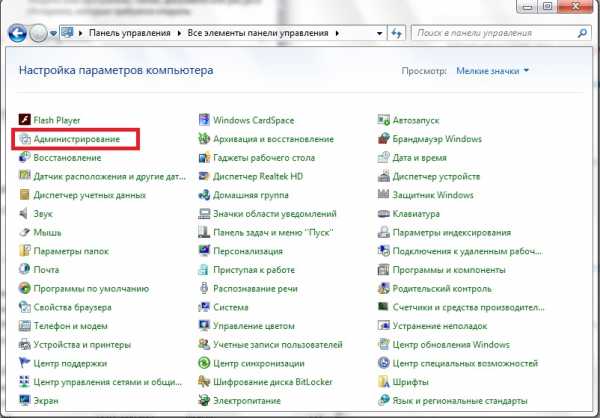Open recent pages dropdown next to navigation arrows
Image resolution: width=600 pixels, height=418 pixels.
[53, 34]
